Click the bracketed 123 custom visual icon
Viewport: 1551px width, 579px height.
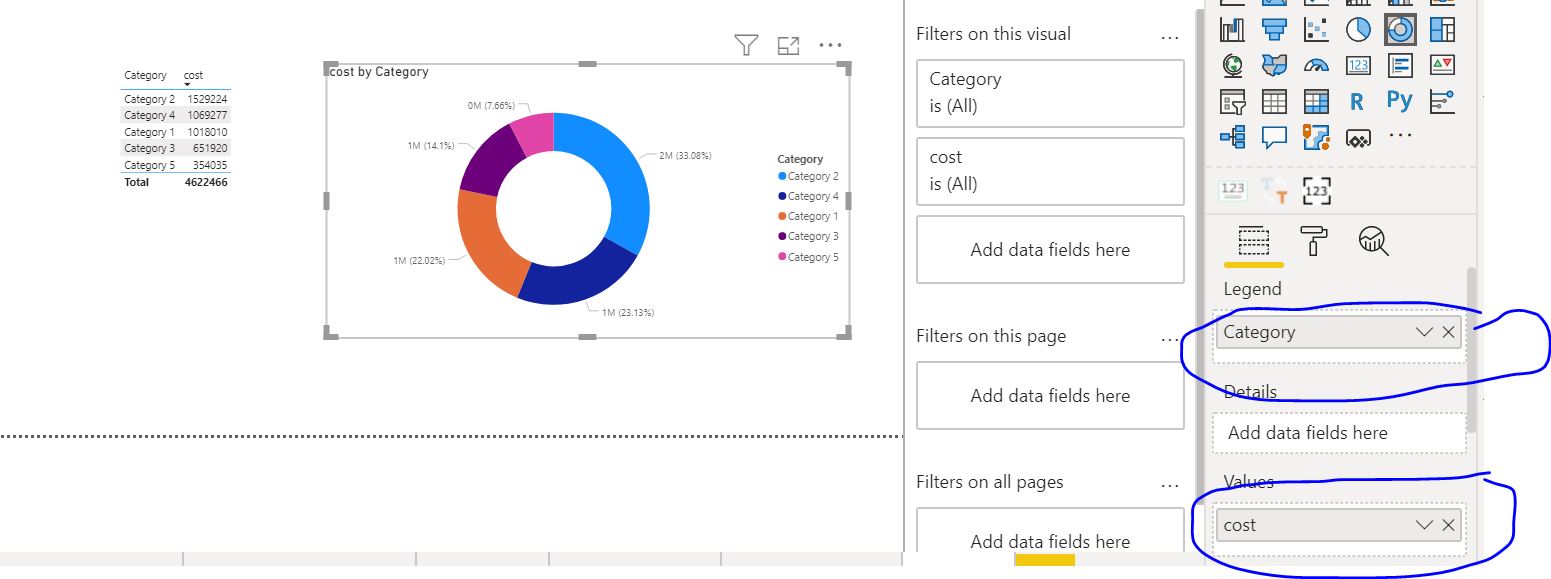[x=1318, y=189]
